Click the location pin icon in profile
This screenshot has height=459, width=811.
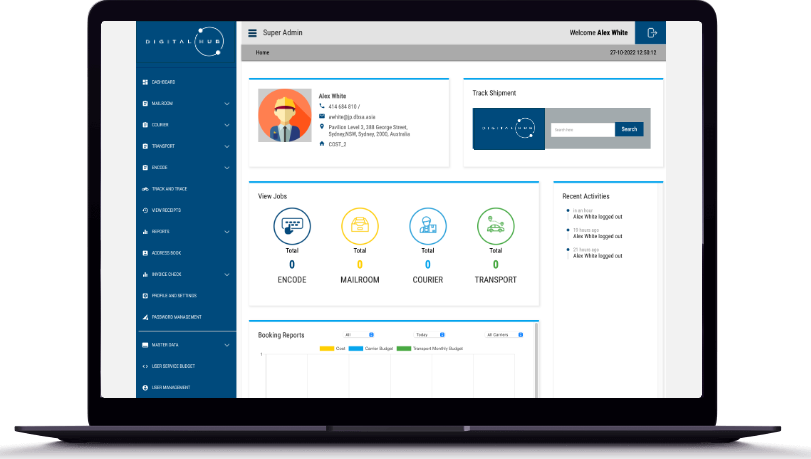[x=322, y=127]
